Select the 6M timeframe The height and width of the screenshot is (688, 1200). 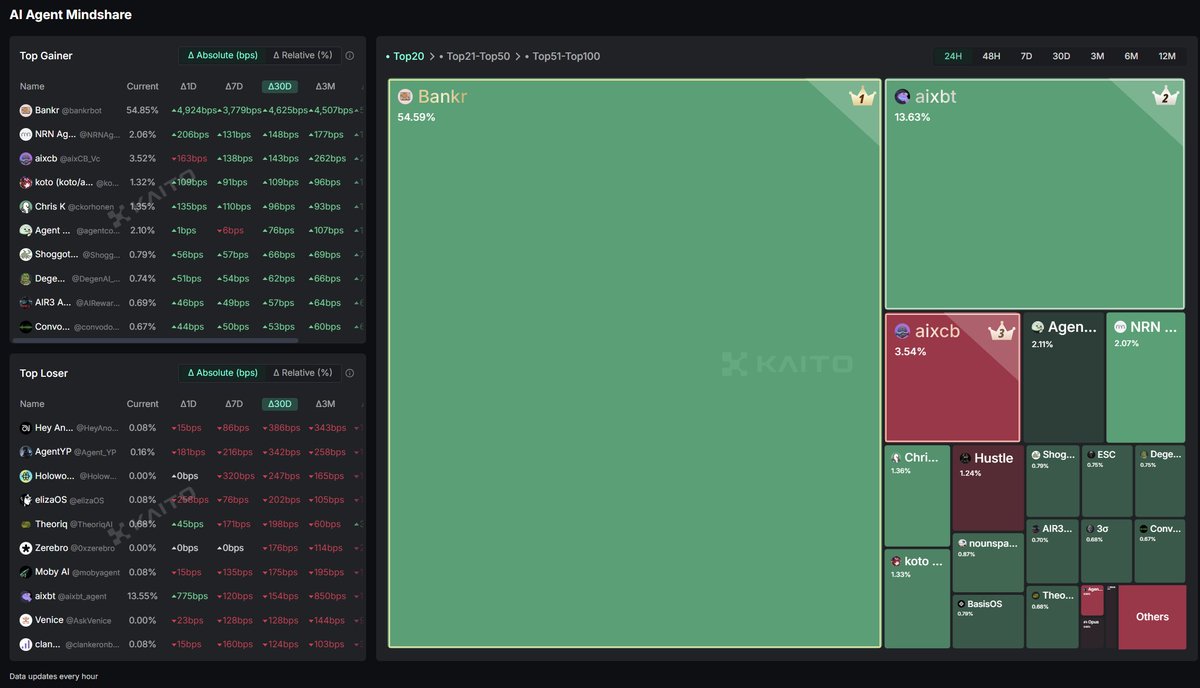(1131, 56)
